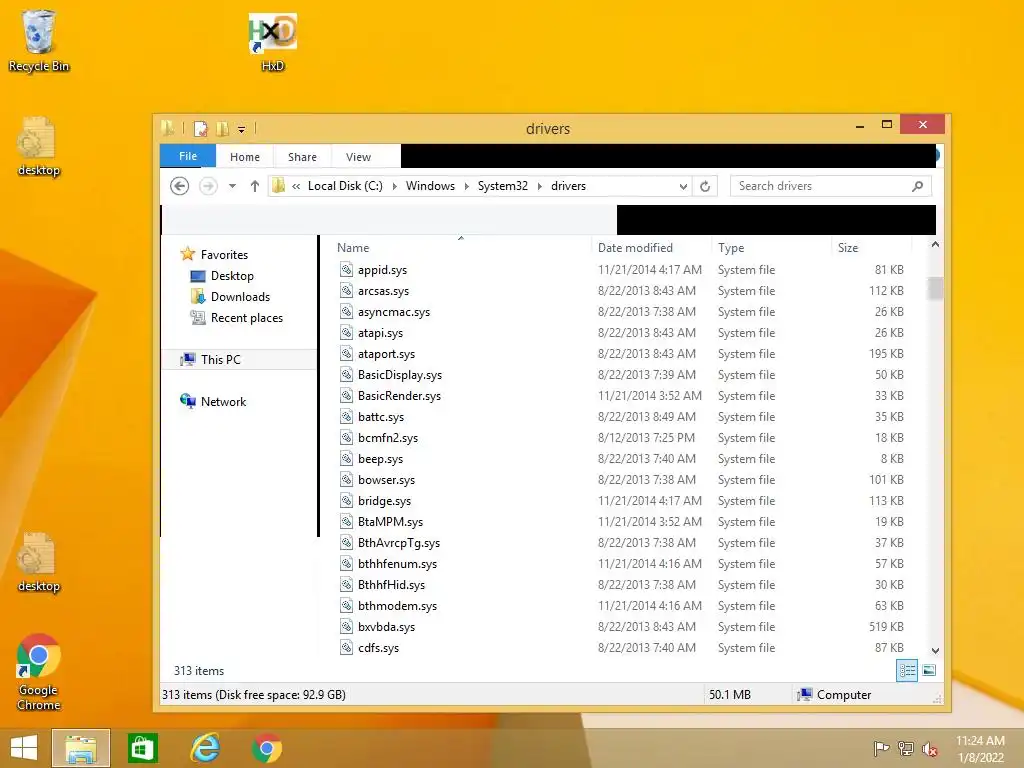Open Customize Quick Access Toolbar dropdown
The image size is (1024, 768).
pos(241,129)
